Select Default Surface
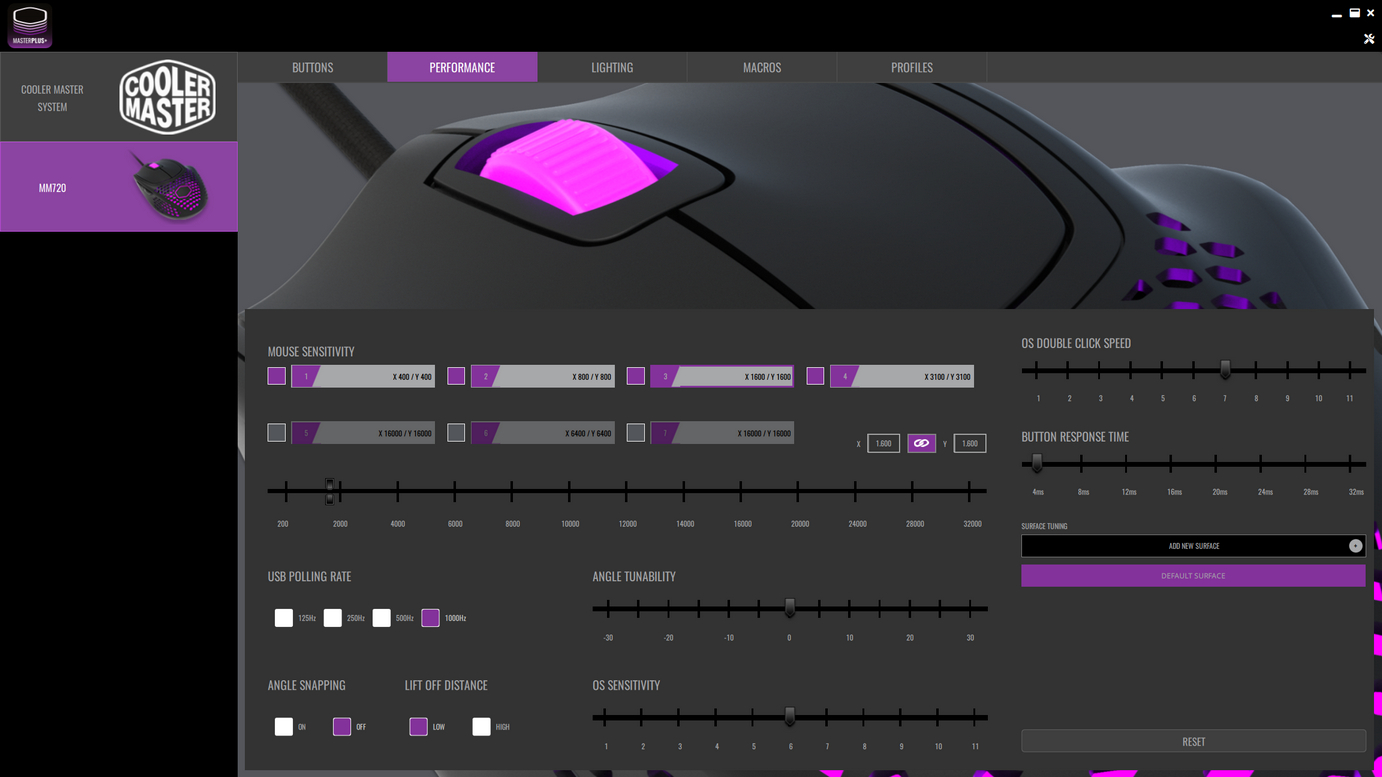 [x=1193, y=576]
